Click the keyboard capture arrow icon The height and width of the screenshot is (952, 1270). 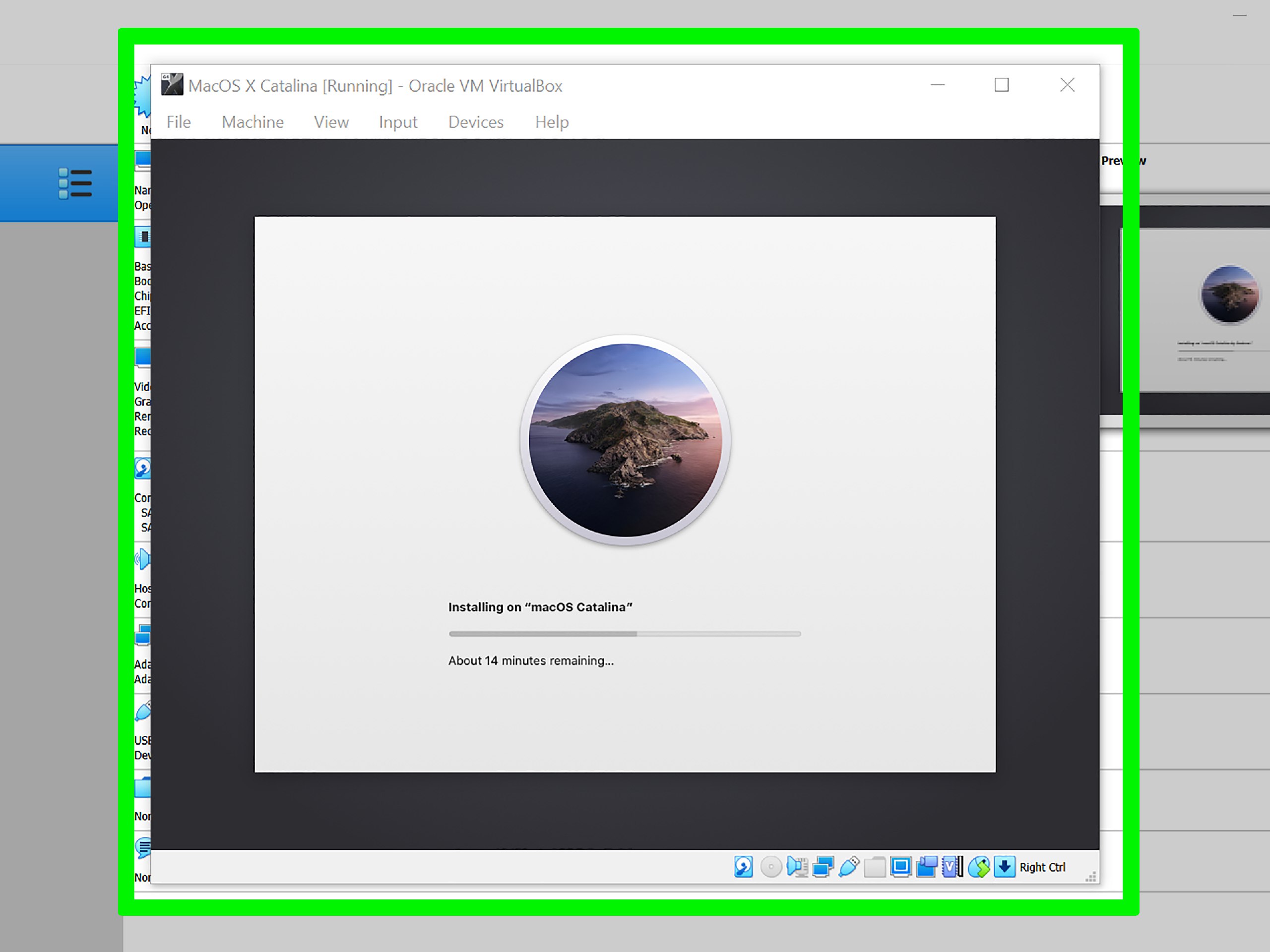tap(1005, 867)
